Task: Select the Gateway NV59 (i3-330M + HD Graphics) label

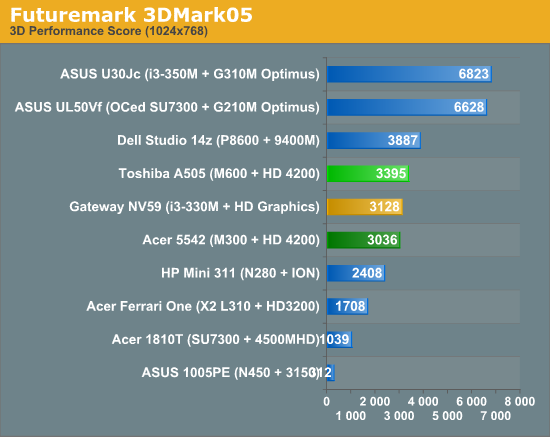Action: (194, 207)
